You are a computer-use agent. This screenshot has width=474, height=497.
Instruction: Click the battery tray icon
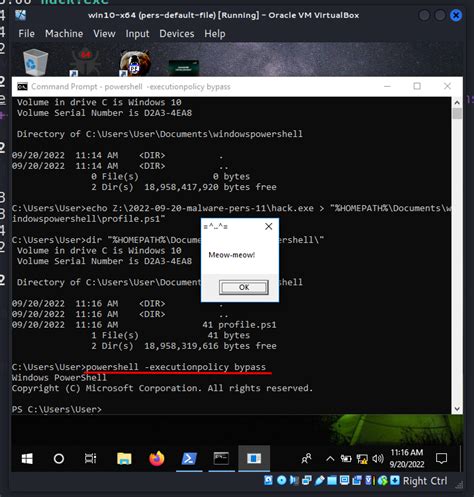point(346,459)
